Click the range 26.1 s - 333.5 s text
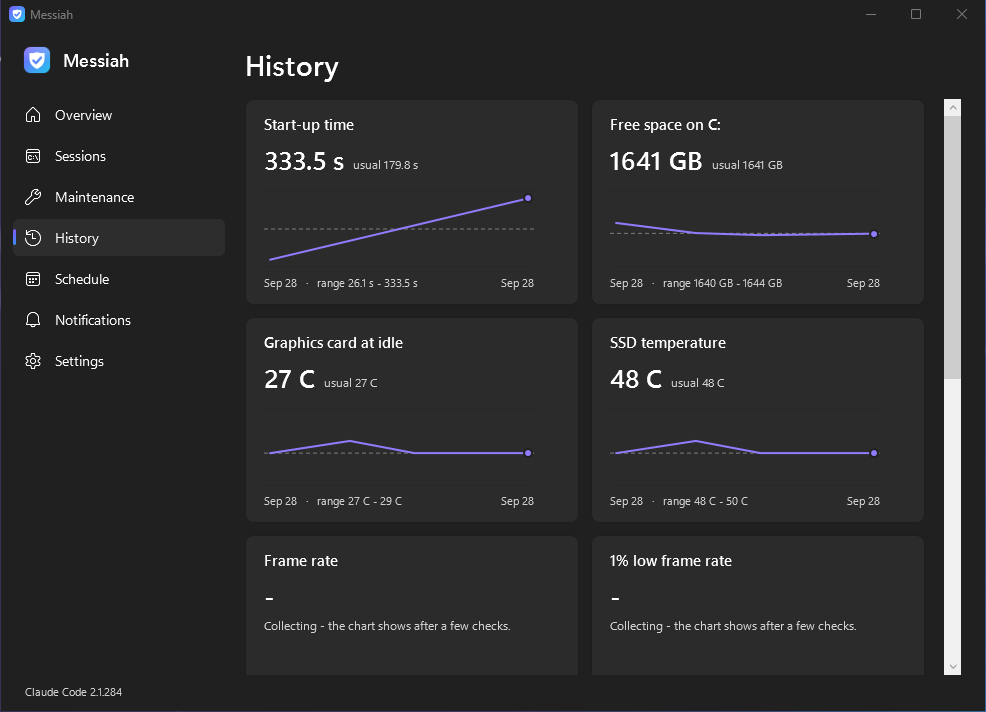986x712 pixels. point(367,283)
